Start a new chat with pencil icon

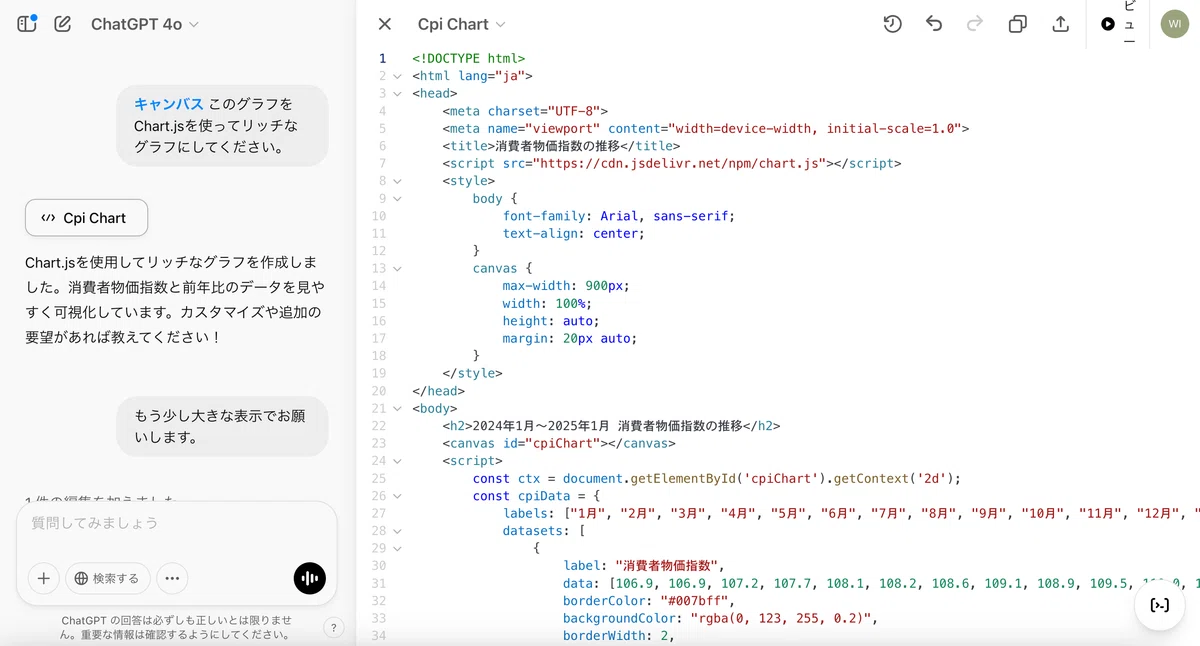pos(63,24)
